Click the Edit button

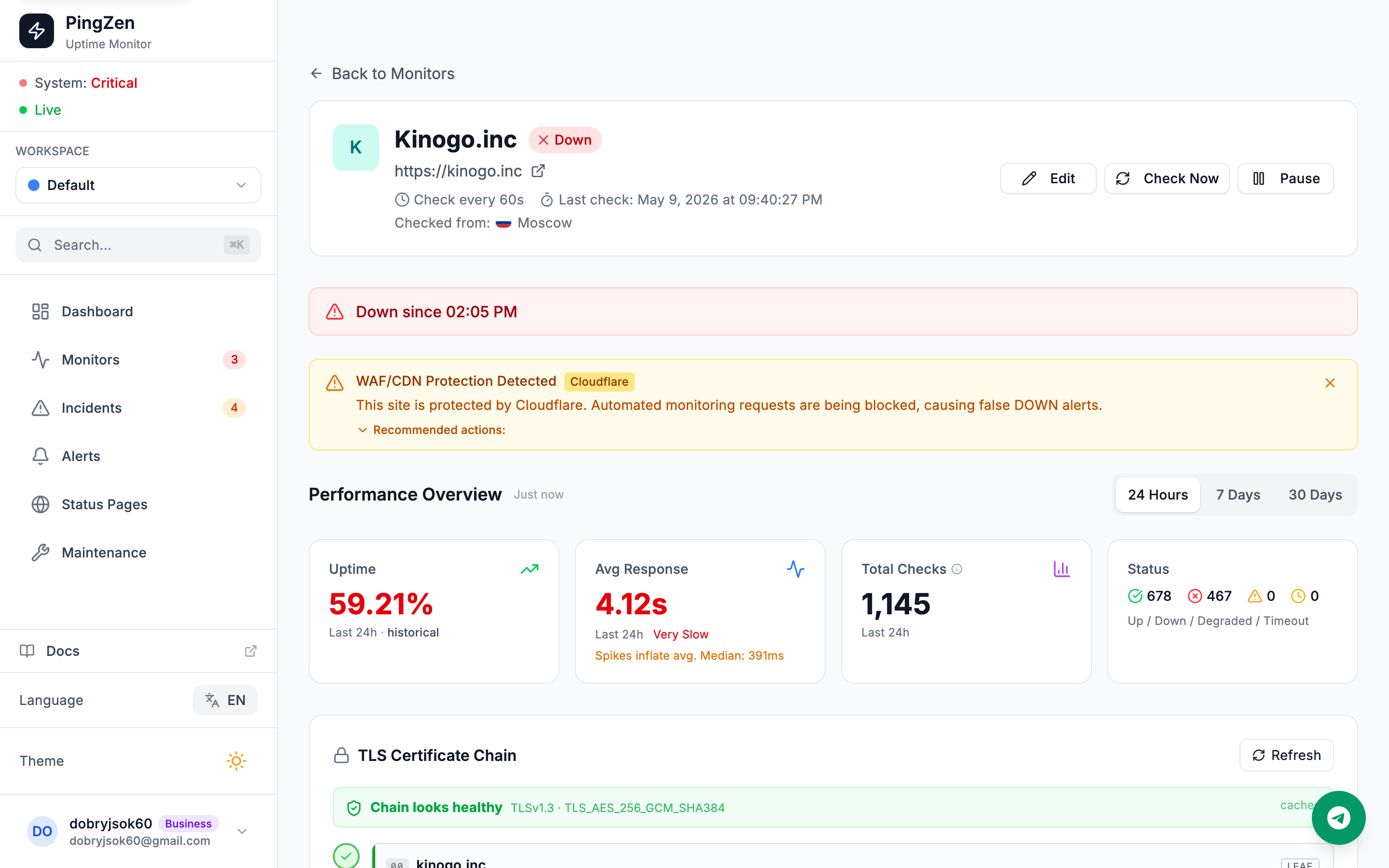1048,178
